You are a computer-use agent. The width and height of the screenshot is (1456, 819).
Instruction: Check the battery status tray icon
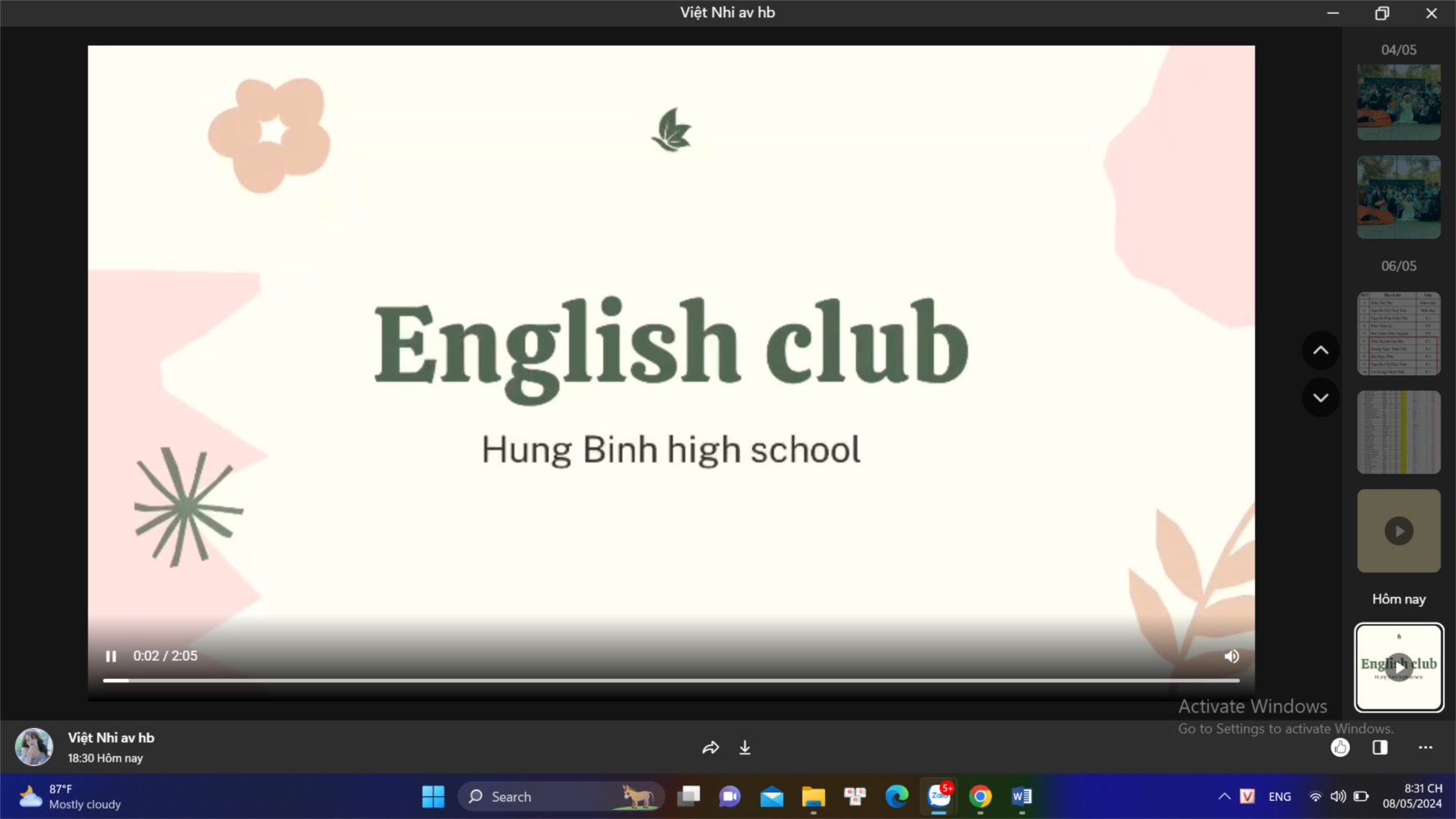(1361, 796)
